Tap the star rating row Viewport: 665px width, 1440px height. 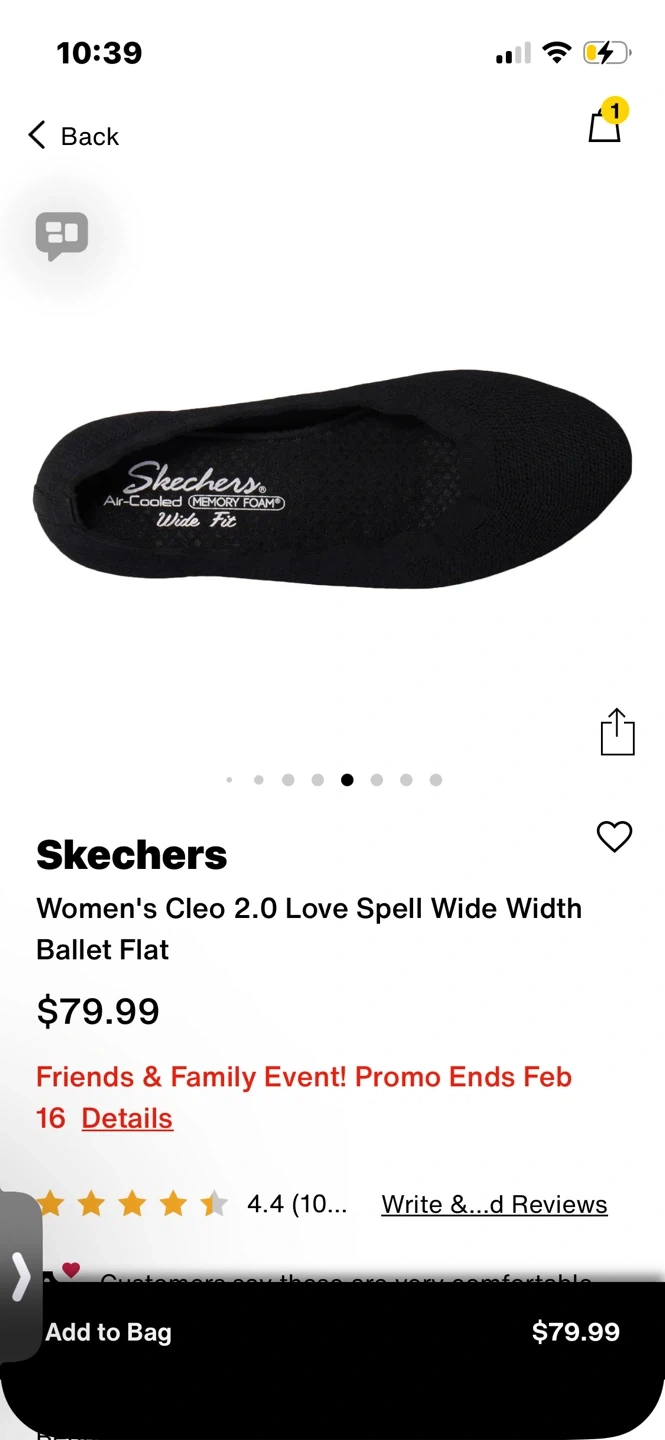pos(132,1204)
